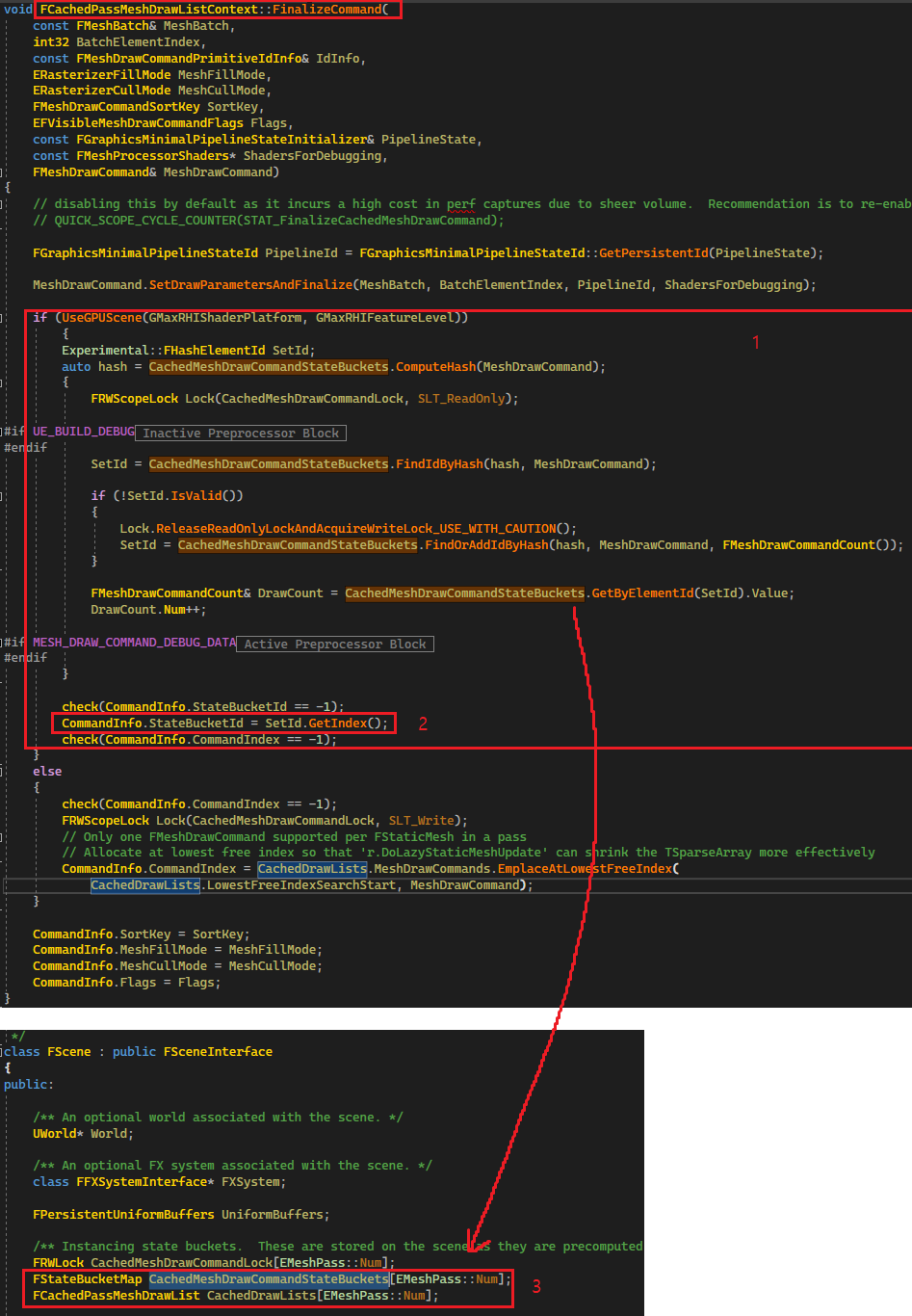Click the UWorld* World member declaration

click(x=84, y=1134)
